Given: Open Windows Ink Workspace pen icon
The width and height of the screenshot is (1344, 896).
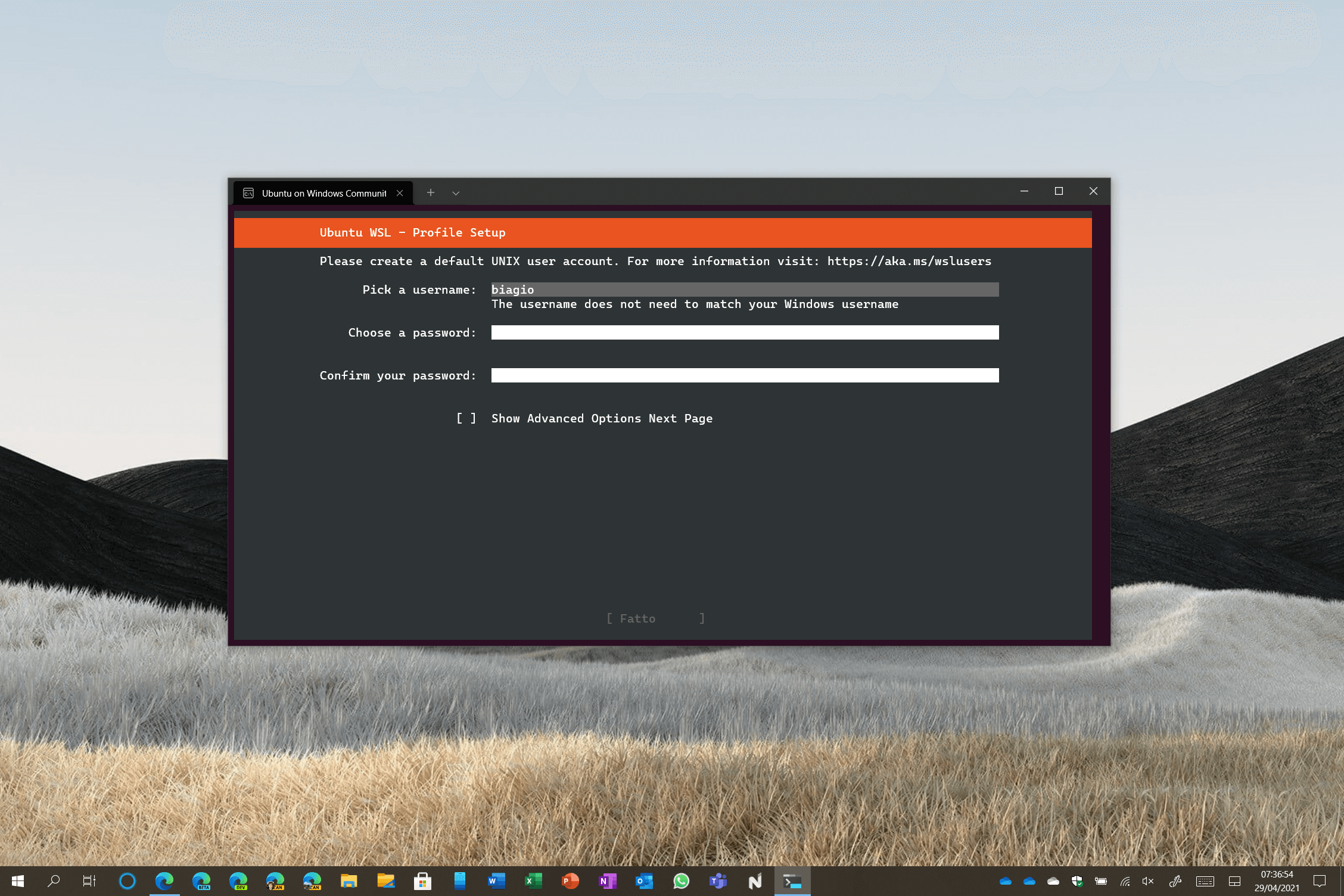Looking at the screenshot, I should coord(1175,881).
